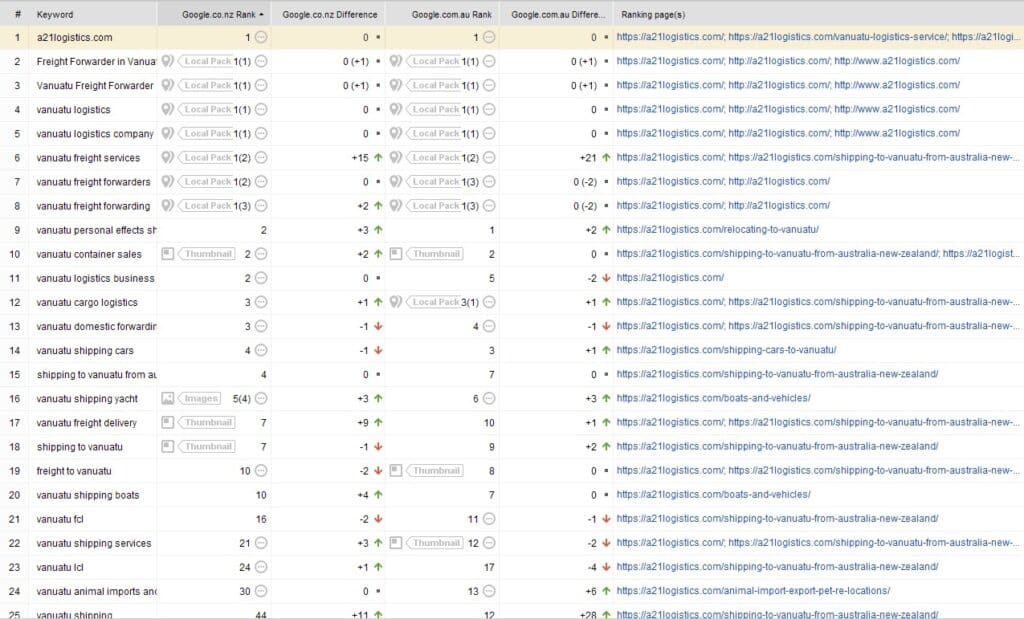Click Google.co.nz Local Pack pin icon for vanuatu freight forwarding
1024x619 pixels.
point(168,206)
